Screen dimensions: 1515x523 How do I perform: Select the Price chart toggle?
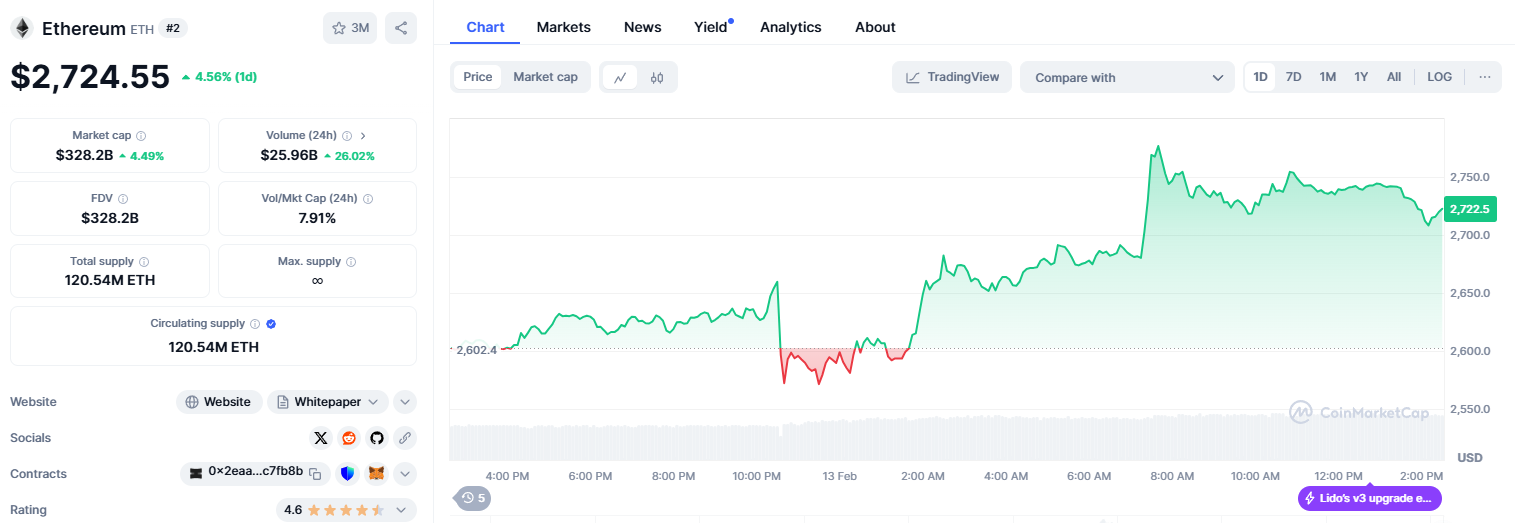pyautogui.click(x=478, y=77)
